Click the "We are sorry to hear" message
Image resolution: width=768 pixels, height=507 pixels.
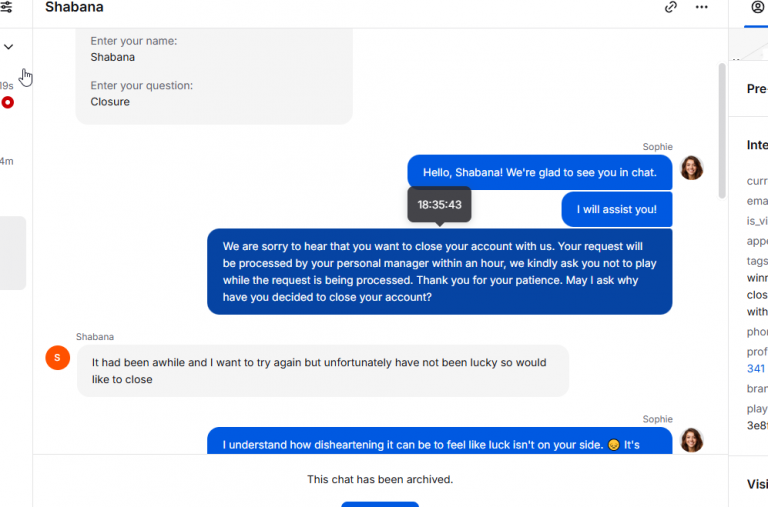(439, 271)
